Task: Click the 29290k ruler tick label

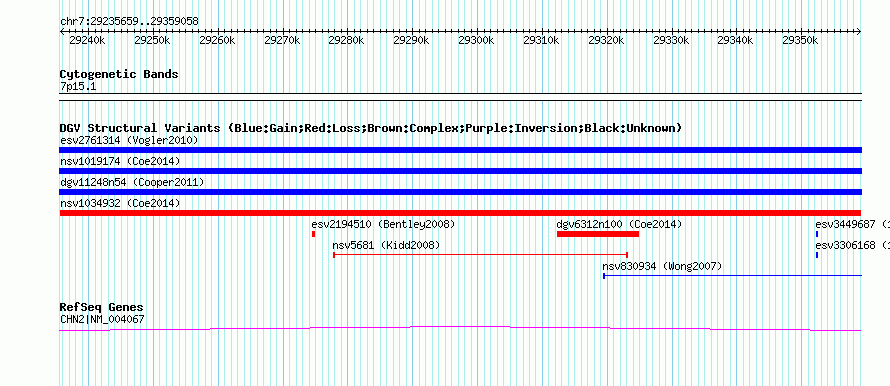Action: point(412,40)
